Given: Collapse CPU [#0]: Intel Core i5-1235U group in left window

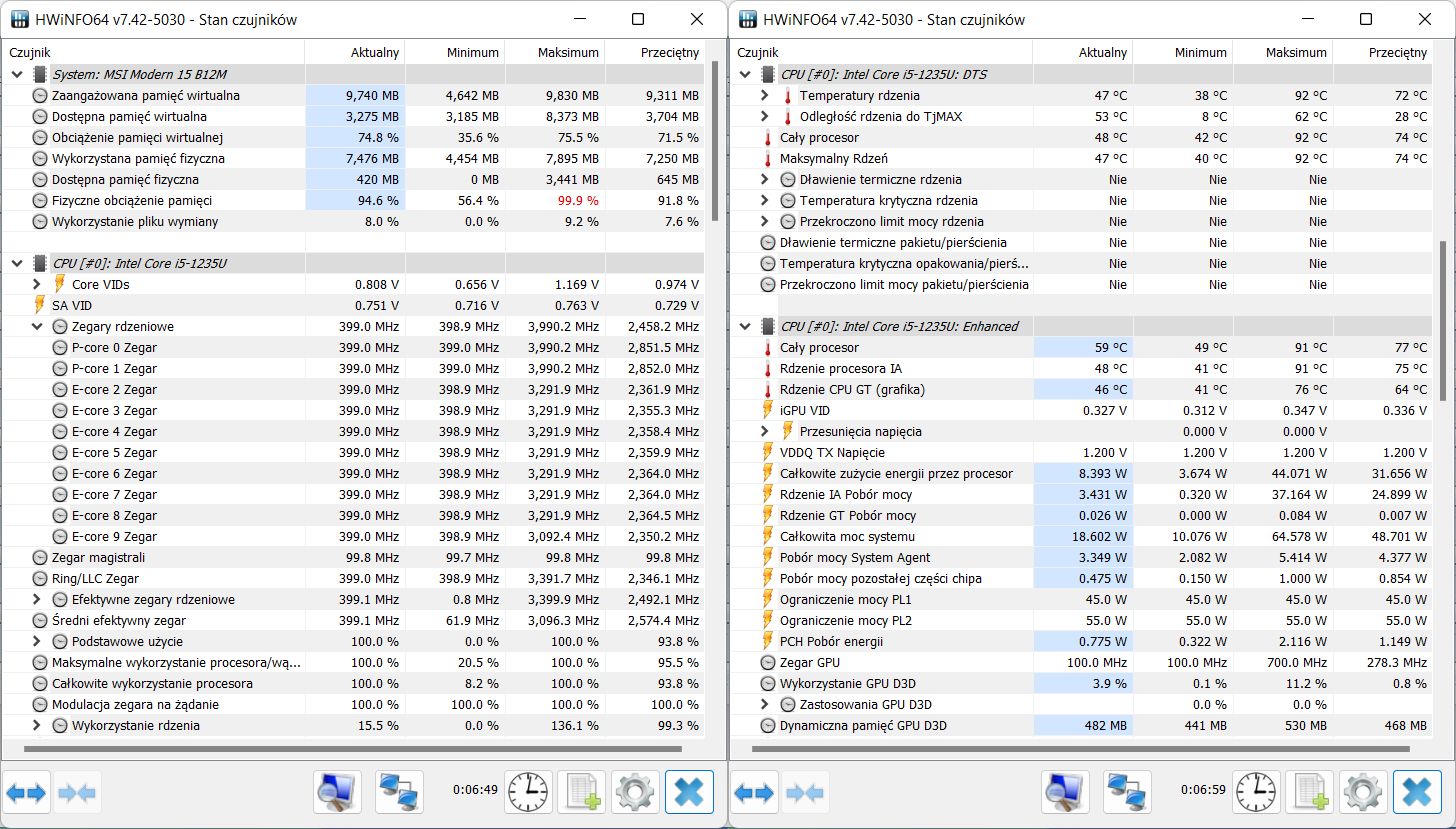Looking at the screenshot, I should pyautogui.click(x=16, y=263).
